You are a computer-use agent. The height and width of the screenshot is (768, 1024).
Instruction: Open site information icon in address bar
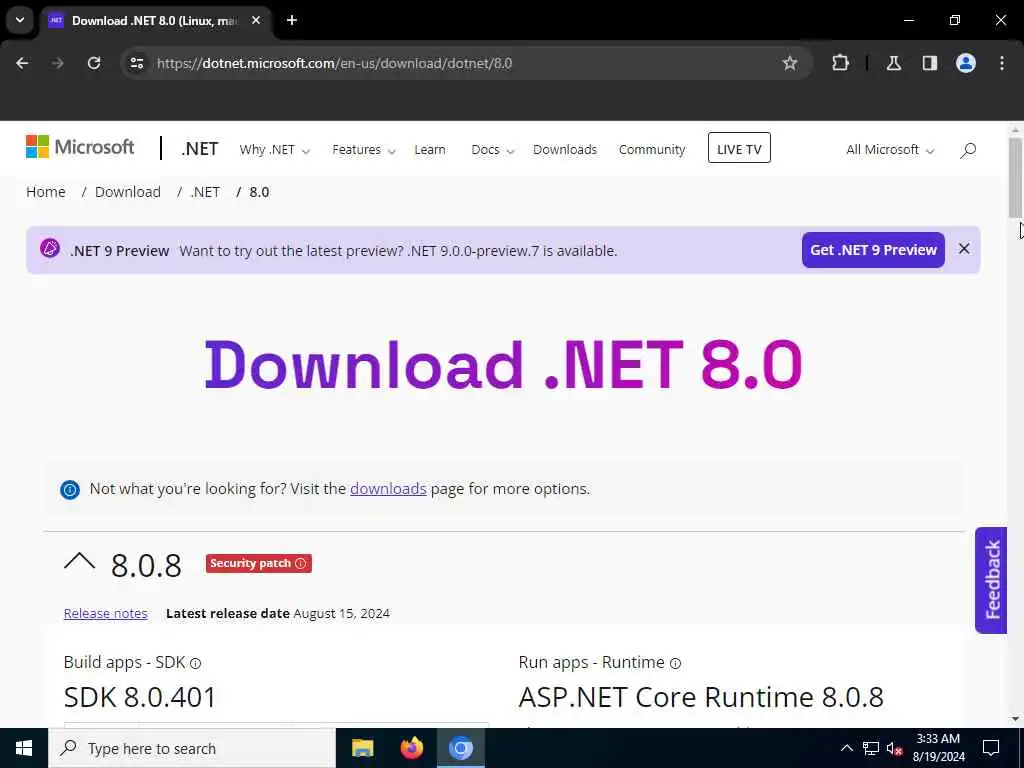tap(136, 63)
